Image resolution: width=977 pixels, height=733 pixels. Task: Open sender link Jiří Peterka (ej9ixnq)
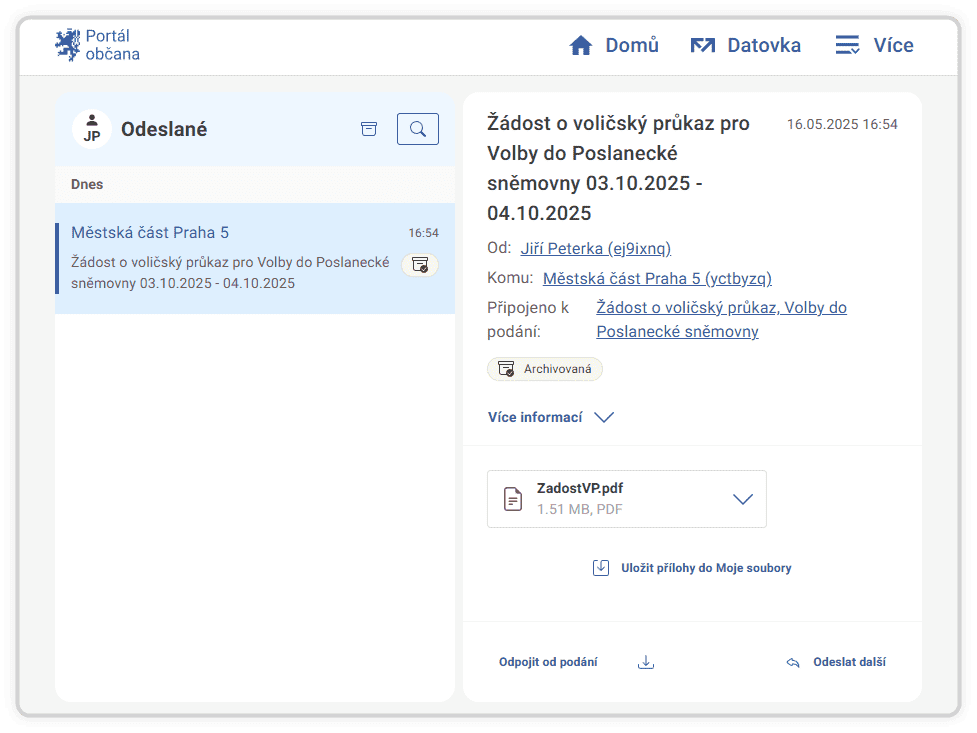click(595, 248)
